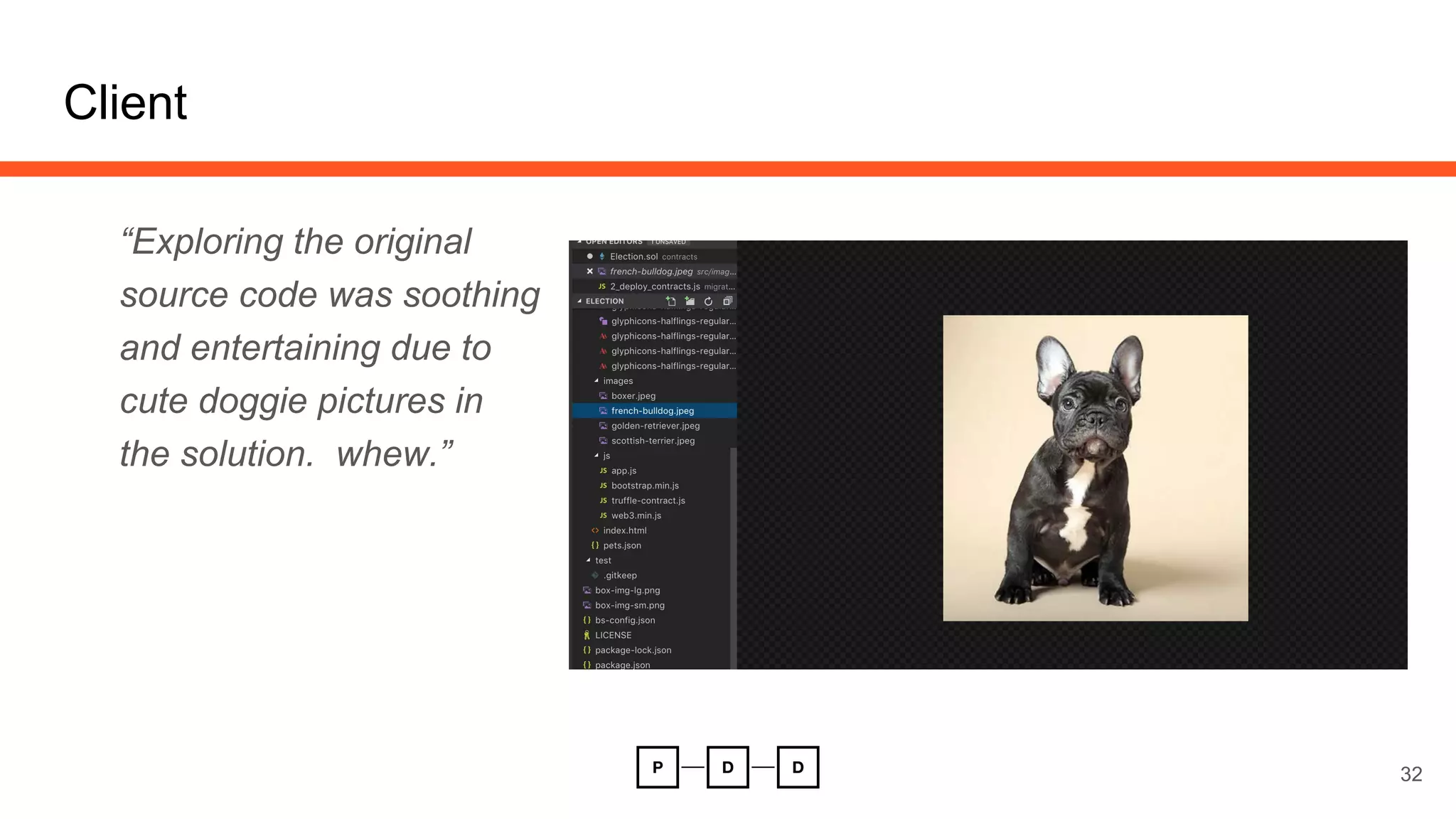Screen dimensions: 1456x819
Task: Open Election.sol in the Open Editors list
Action: 654,257
